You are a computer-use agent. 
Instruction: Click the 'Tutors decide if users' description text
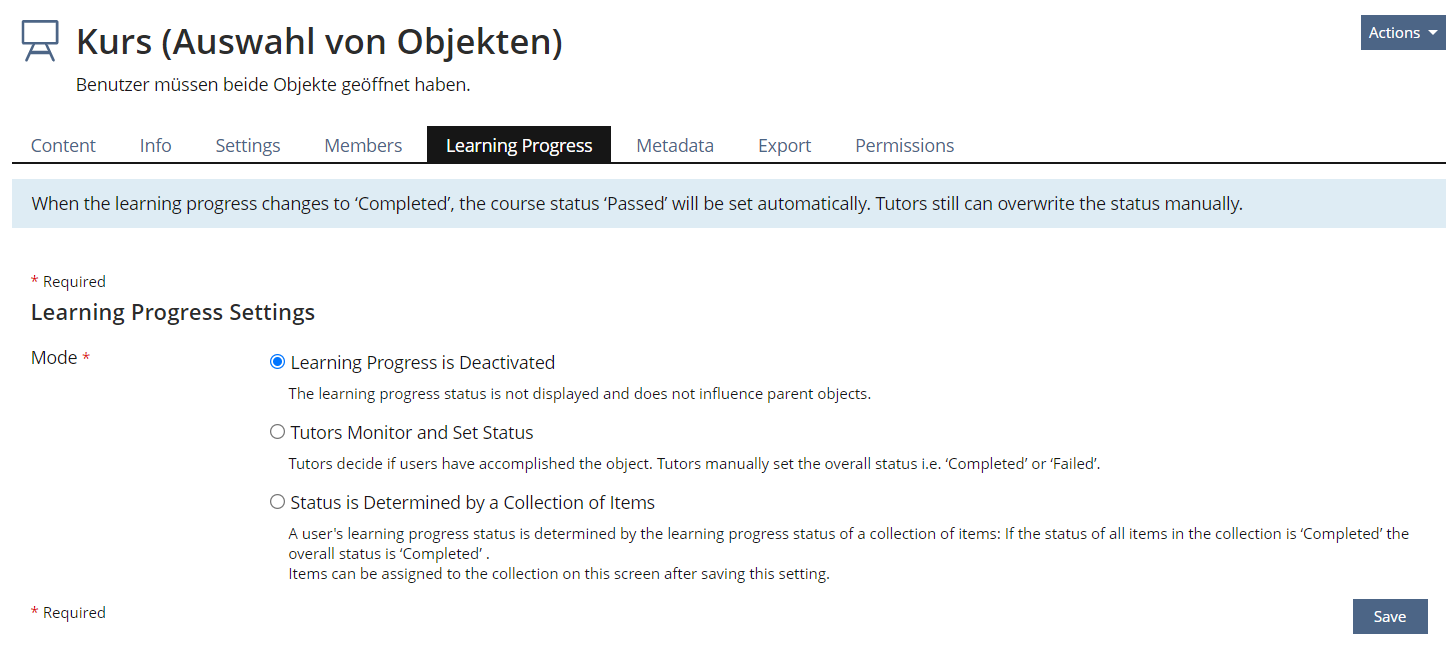tap(694, 464)
